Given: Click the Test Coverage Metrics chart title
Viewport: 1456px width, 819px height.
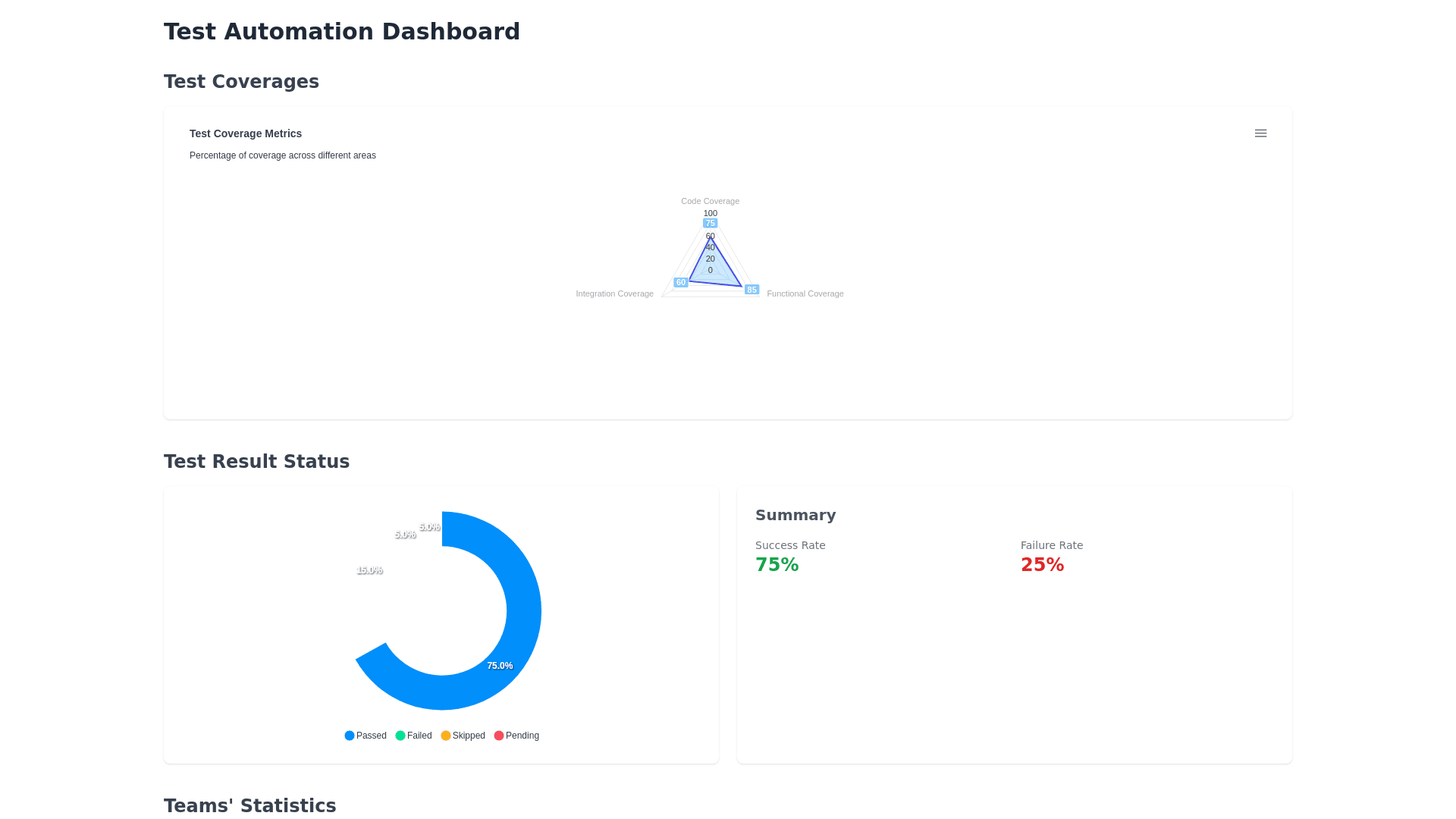Looking at the screenshot, I should [x=246, y=133].
